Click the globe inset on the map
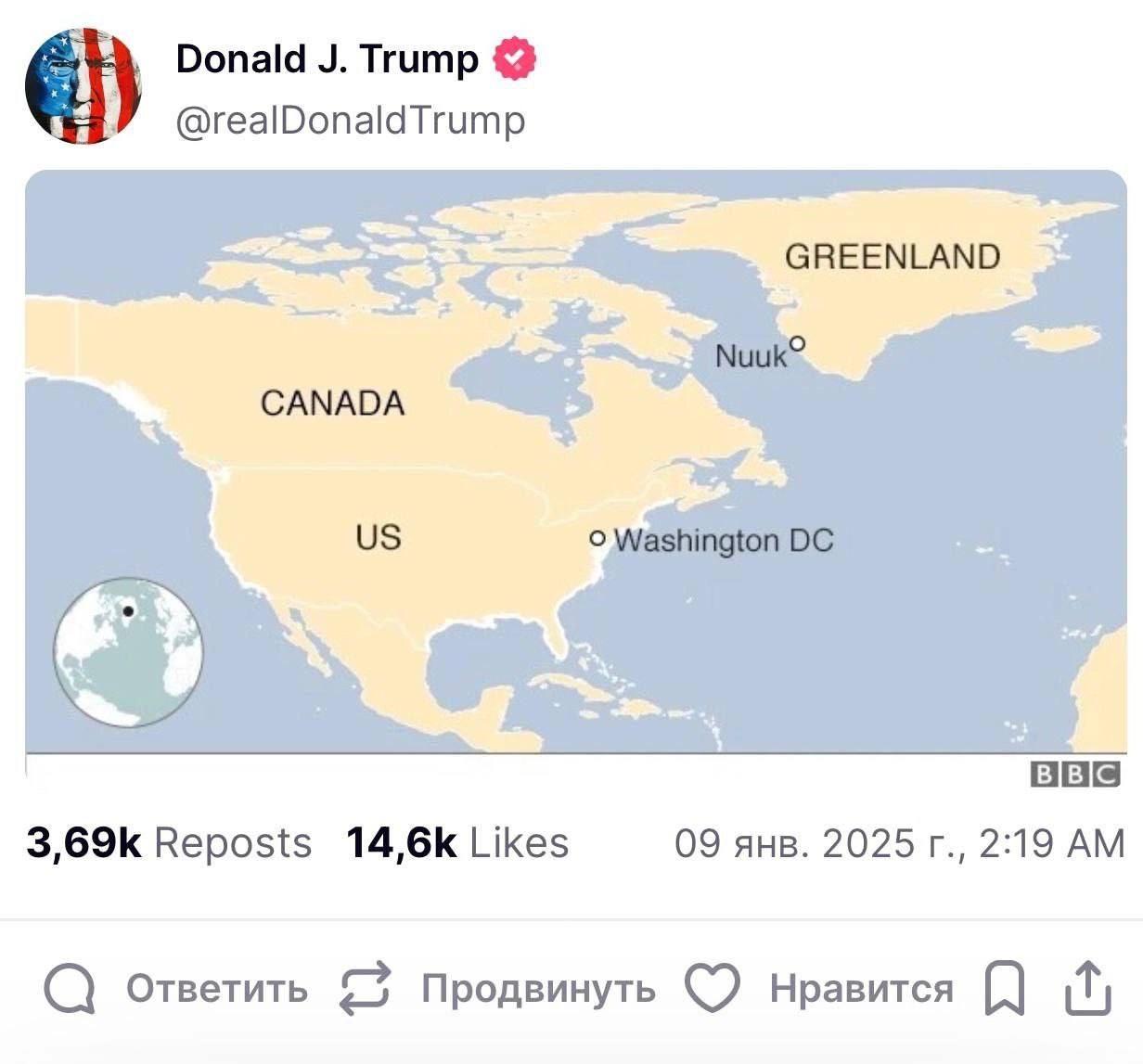This screenshot has height=1064, width=1143. [x=127, y=651]
